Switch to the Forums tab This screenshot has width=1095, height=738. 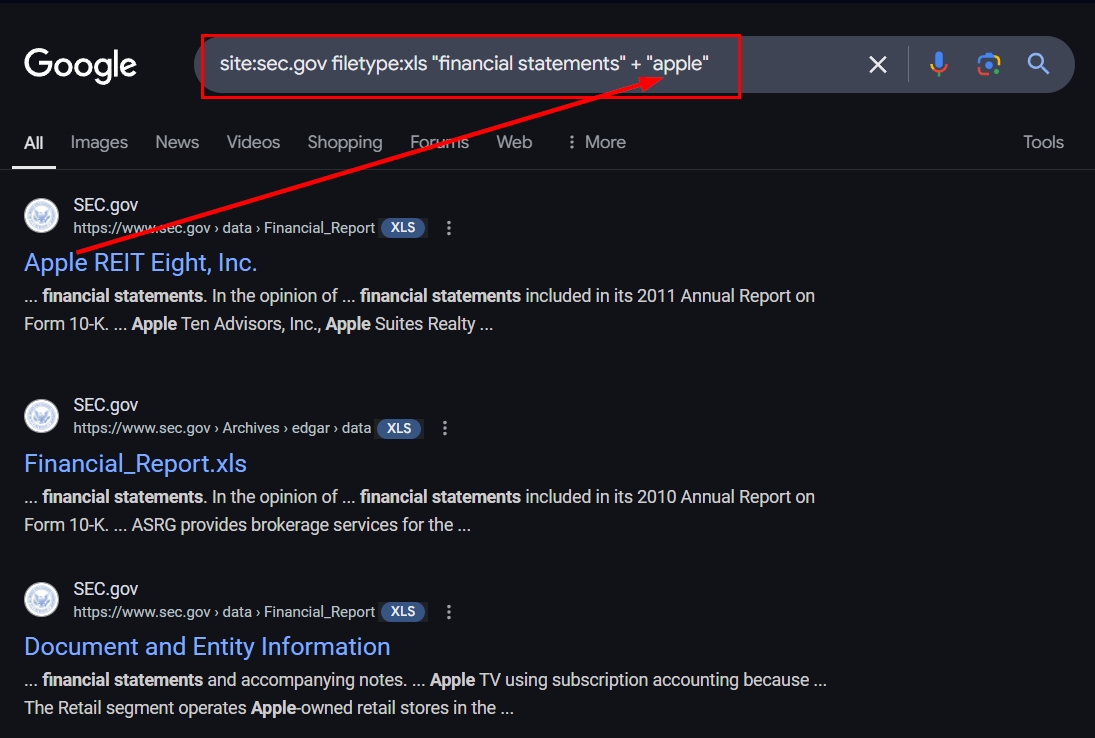point(439,142)
